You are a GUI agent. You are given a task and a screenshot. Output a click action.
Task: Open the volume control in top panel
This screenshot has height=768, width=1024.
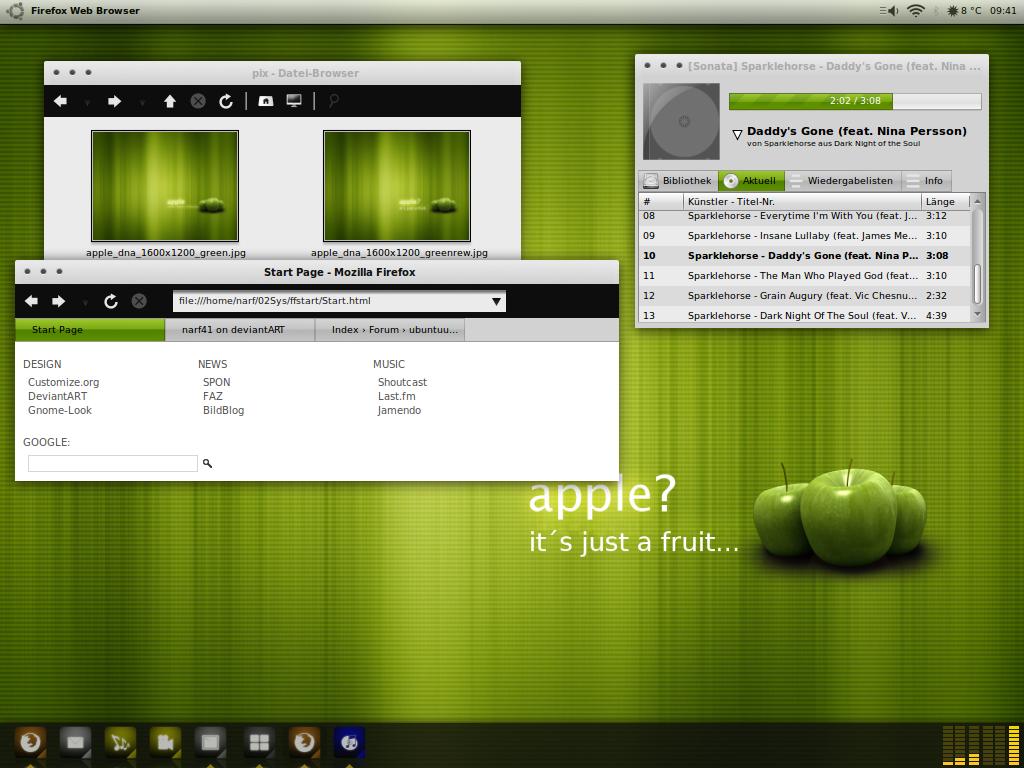[x=889, y=10]
